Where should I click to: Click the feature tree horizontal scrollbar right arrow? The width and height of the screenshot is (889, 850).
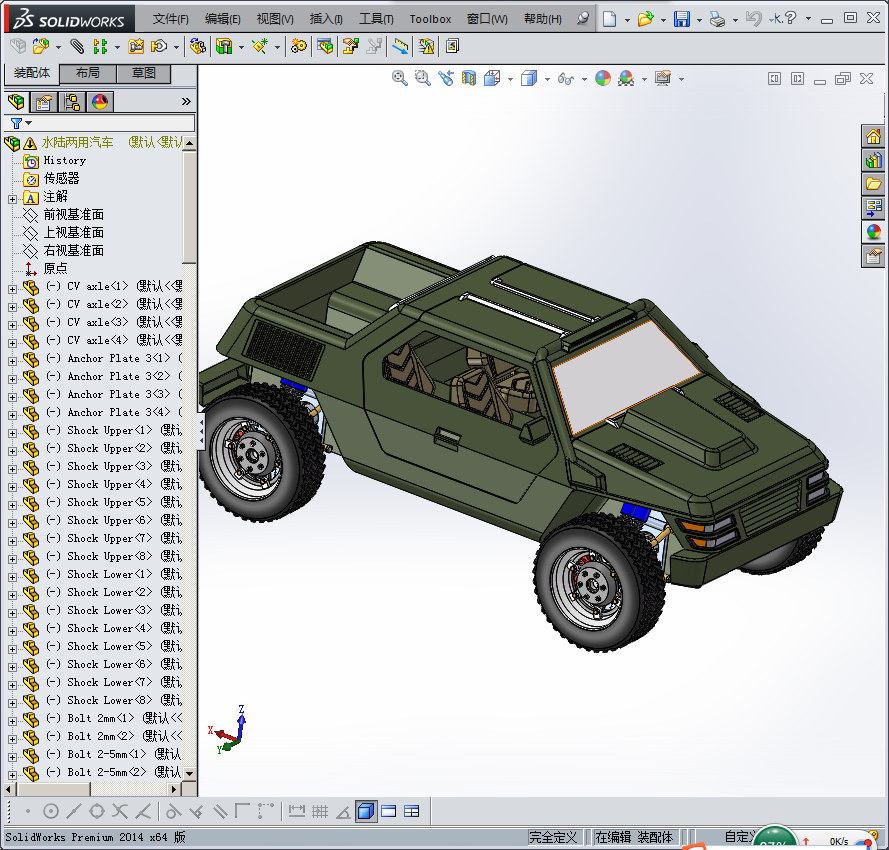(175, 789)
